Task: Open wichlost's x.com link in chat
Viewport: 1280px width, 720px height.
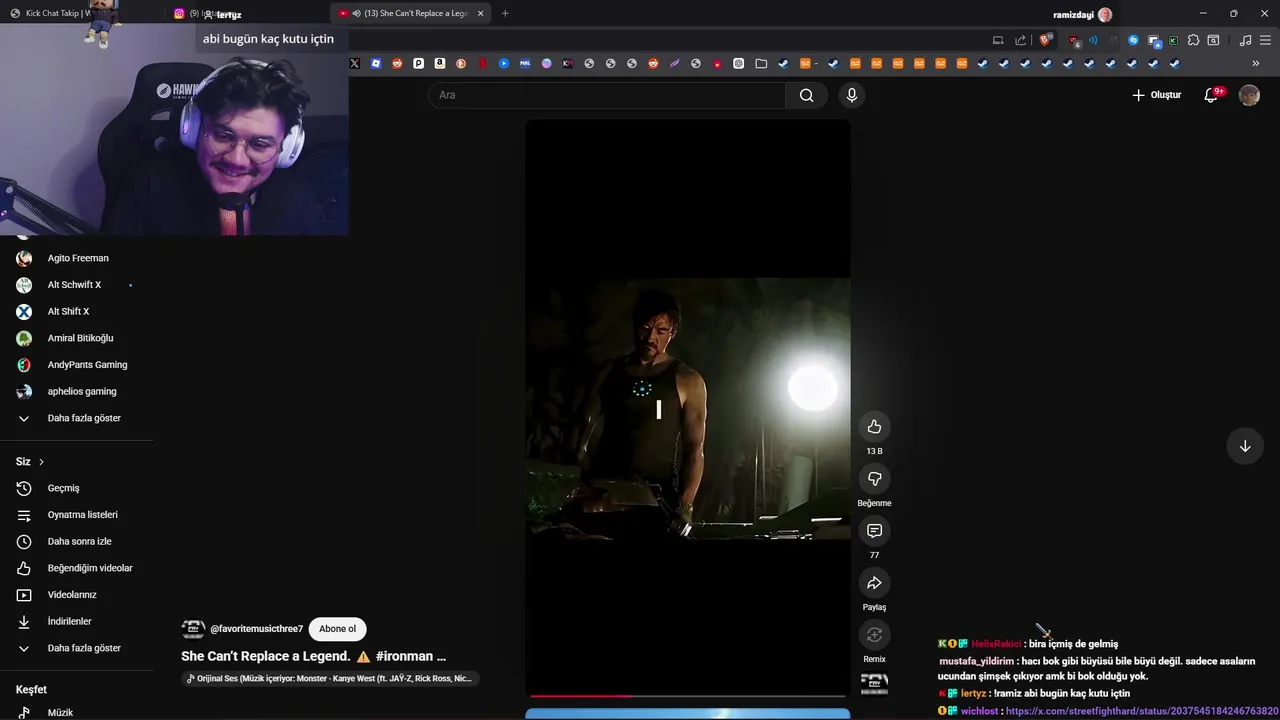Action: click(1142, 711)
